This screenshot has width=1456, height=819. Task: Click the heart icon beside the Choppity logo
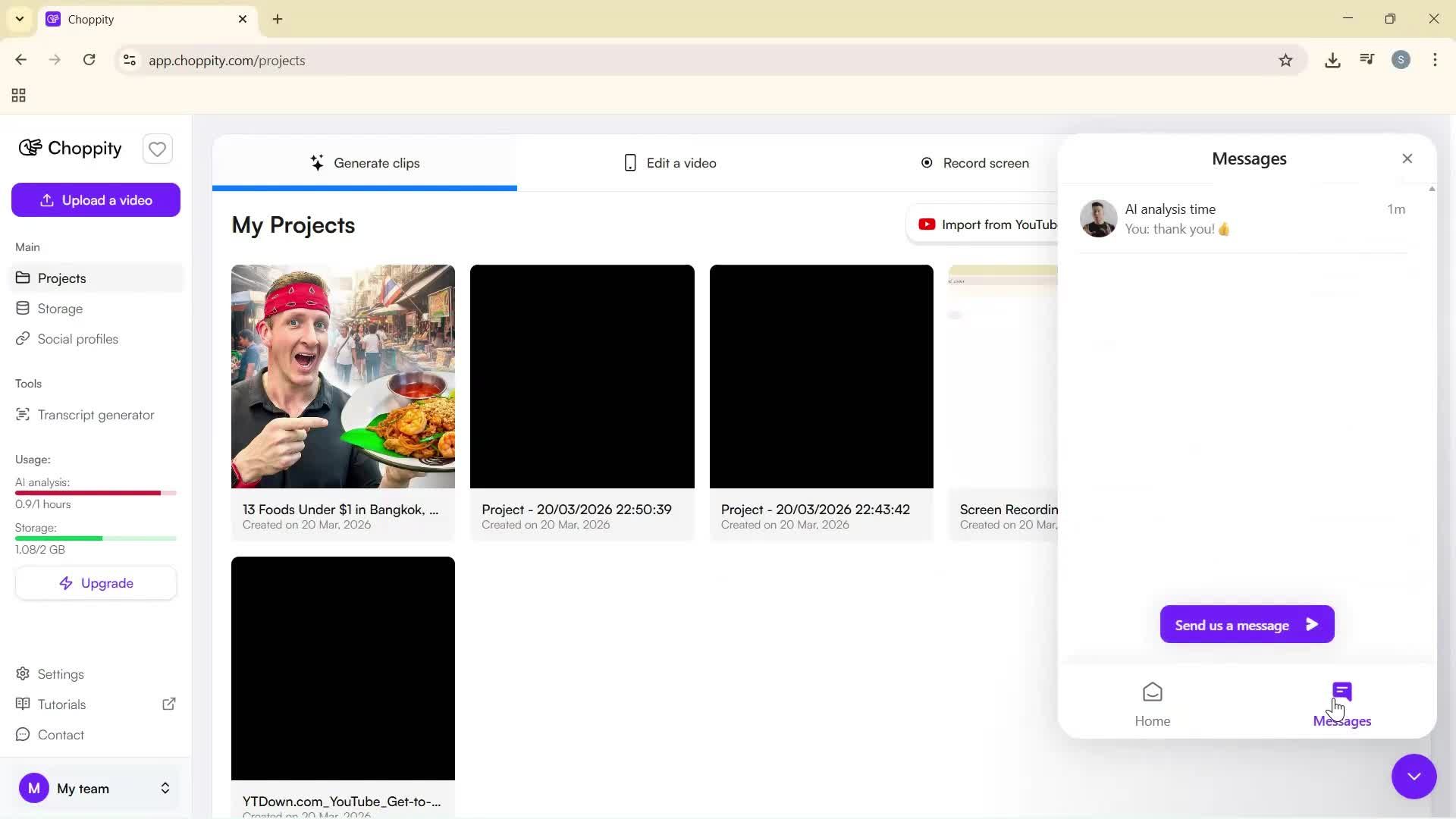157,149
